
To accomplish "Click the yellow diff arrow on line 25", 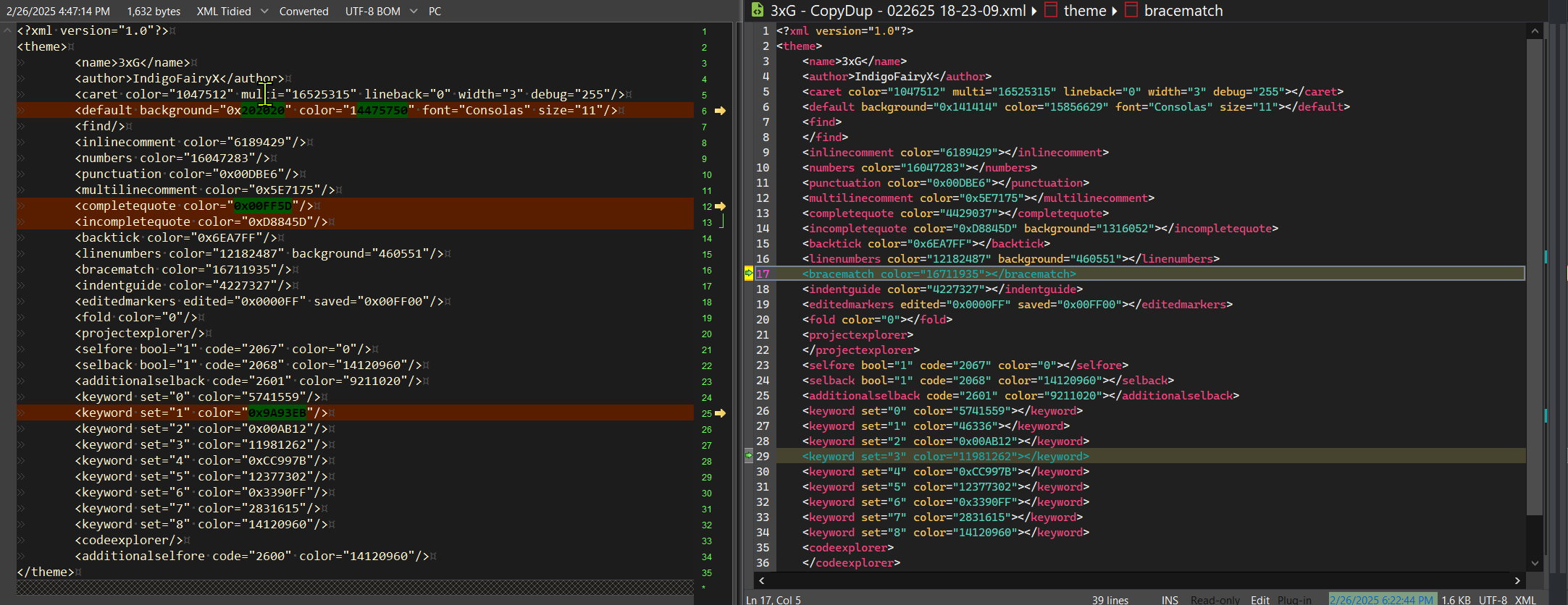I will tap(720, 413).
